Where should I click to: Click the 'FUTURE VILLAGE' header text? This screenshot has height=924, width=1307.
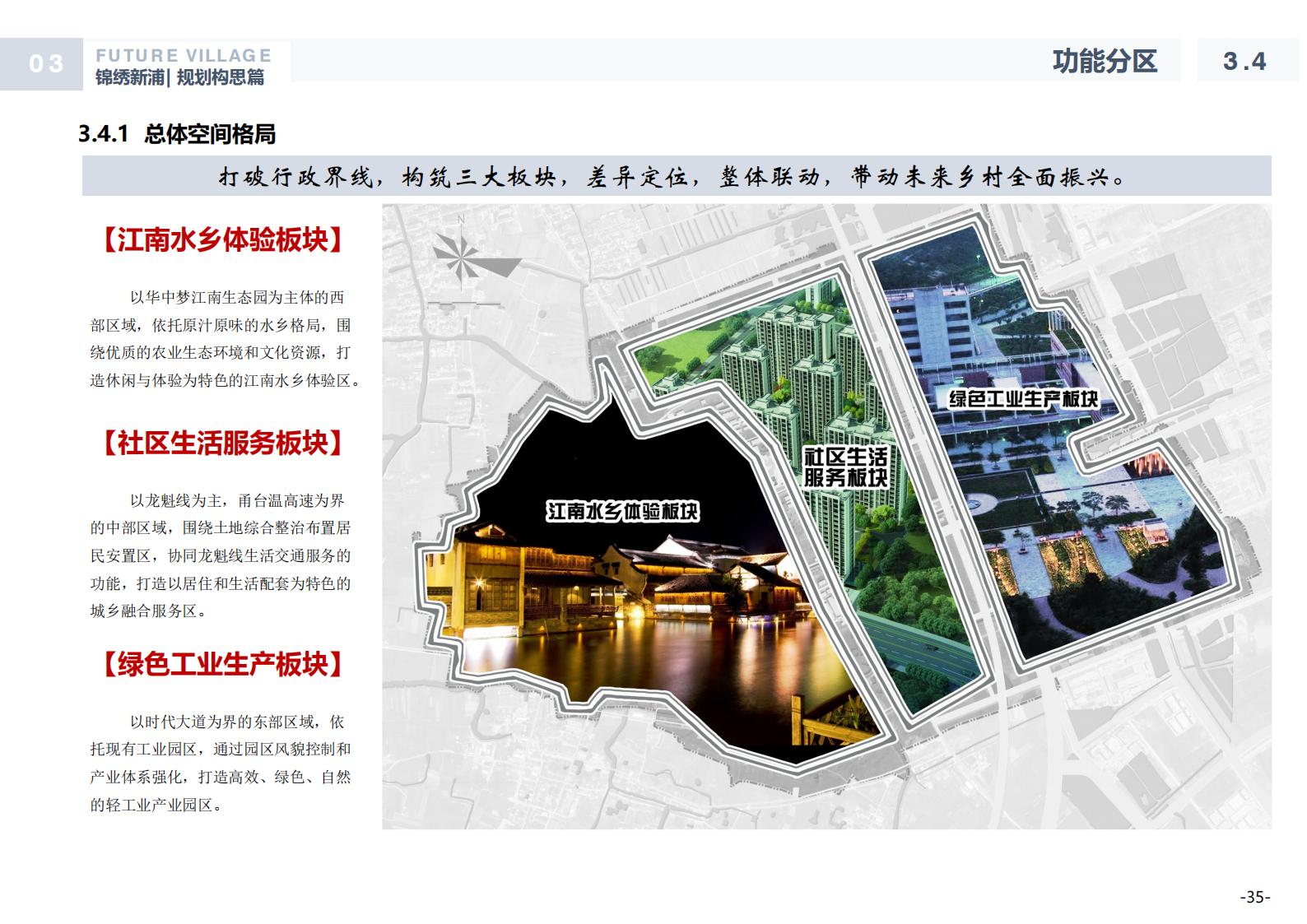(184, 55)
